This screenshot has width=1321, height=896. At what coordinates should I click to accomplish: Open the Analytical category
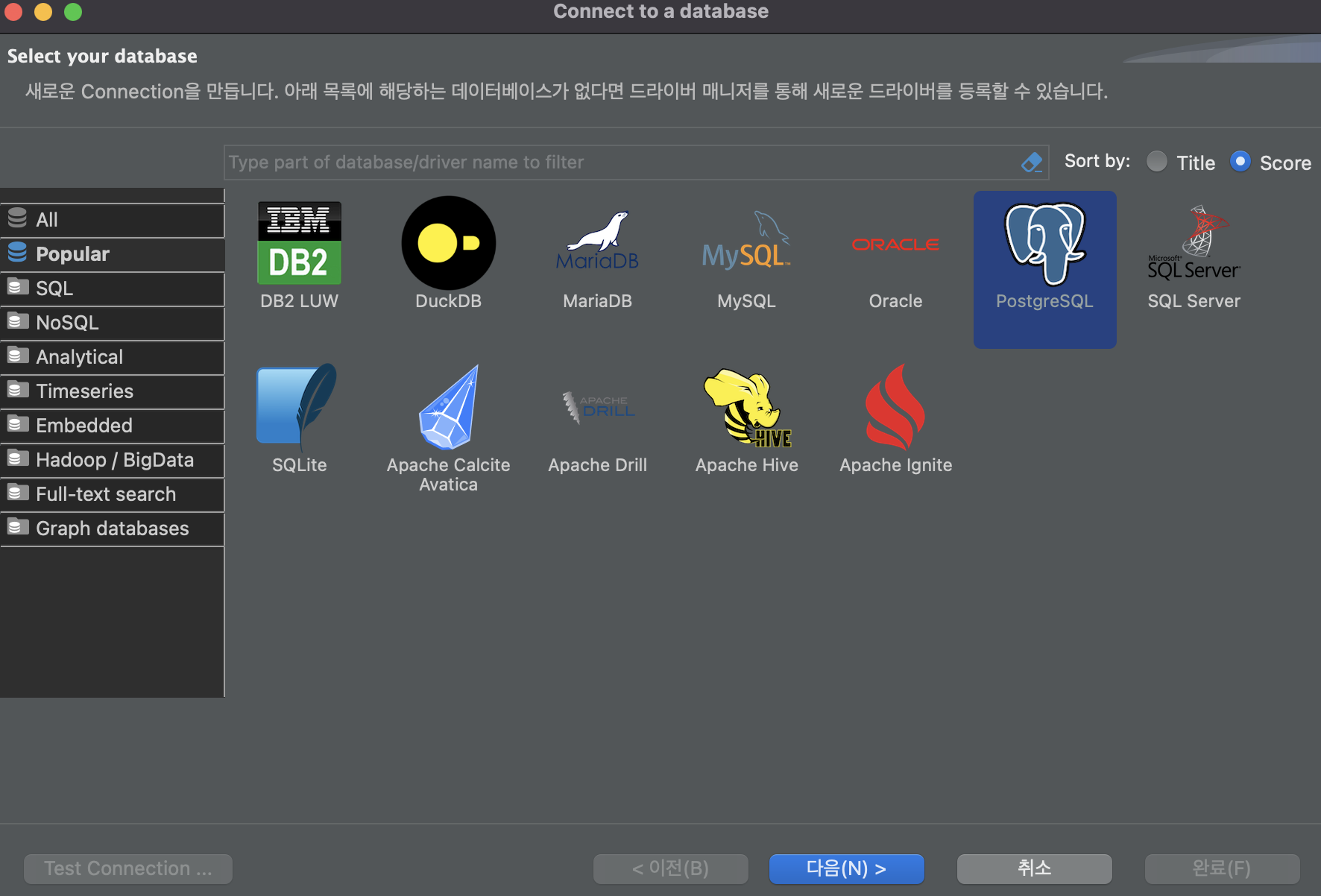pos(112,357)
